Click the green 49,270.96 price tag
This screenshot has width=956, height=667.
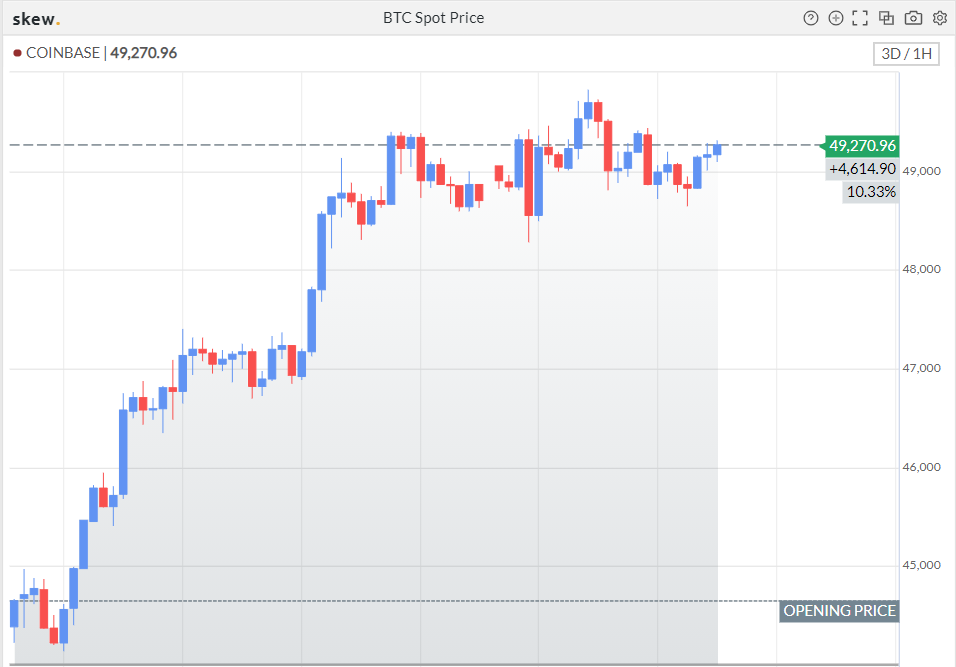click(861, 146)
